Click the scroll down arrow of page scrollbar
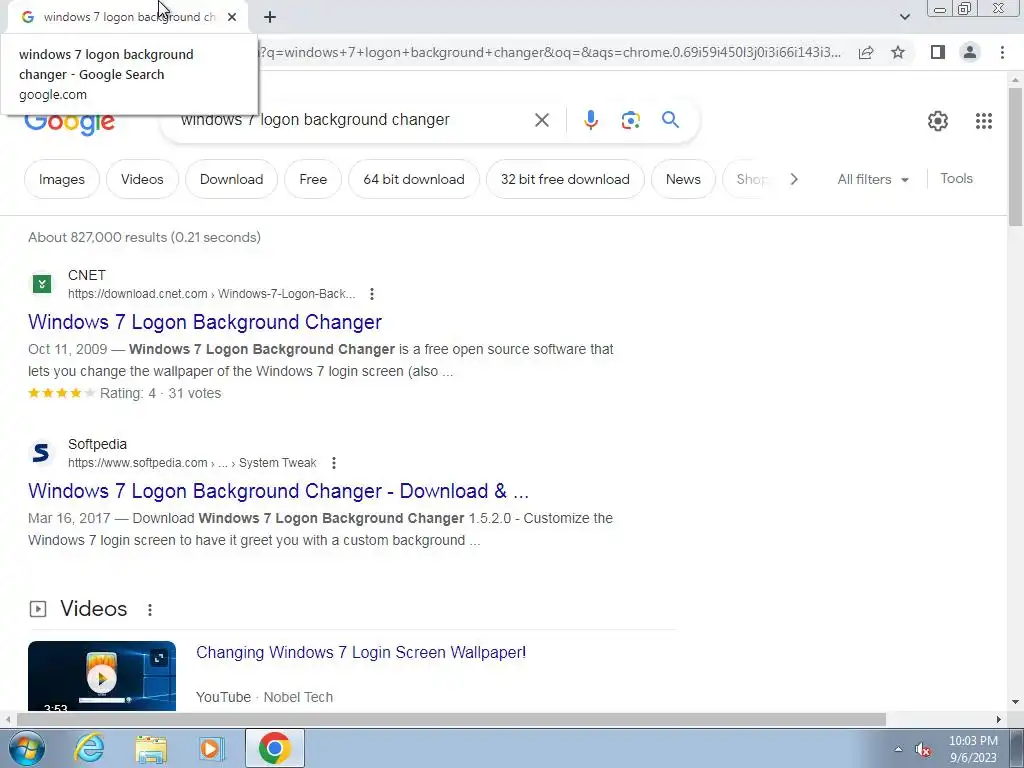1024x768 pixels. tap(1015, 703)
